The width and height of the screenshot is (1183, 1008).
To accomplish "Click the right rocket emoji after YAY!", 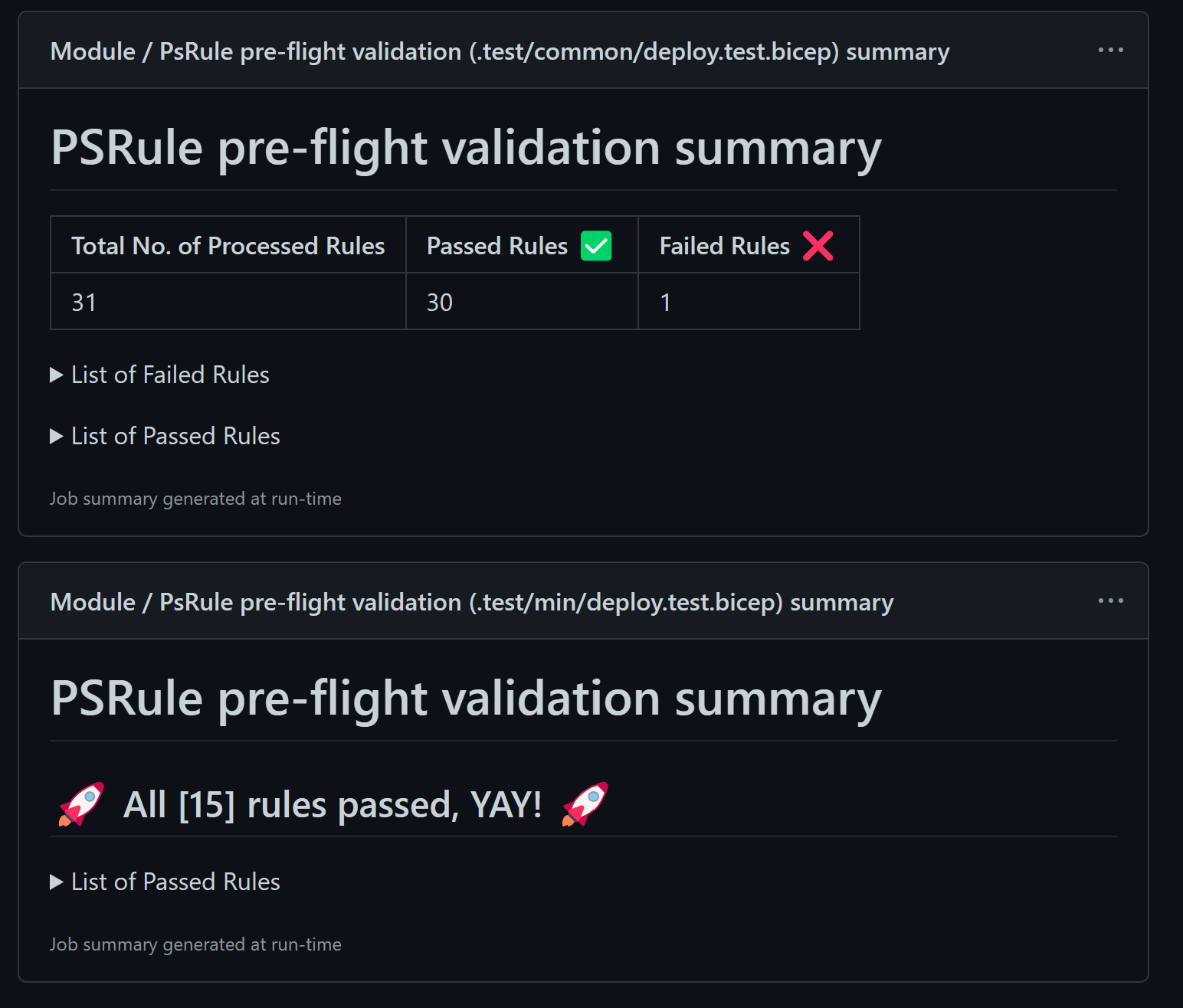I will point(585,803).
